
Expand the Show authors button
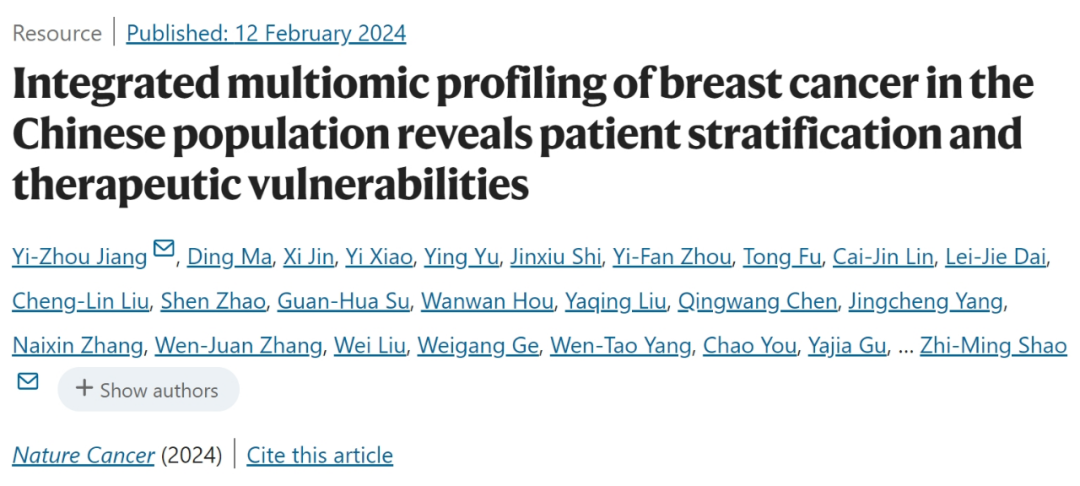tap(148, 390)
